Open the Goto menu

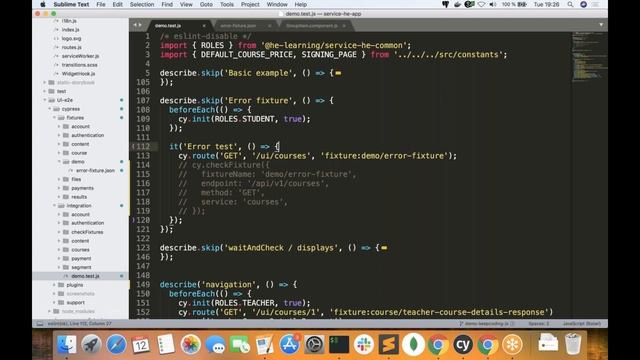point(206,4)
